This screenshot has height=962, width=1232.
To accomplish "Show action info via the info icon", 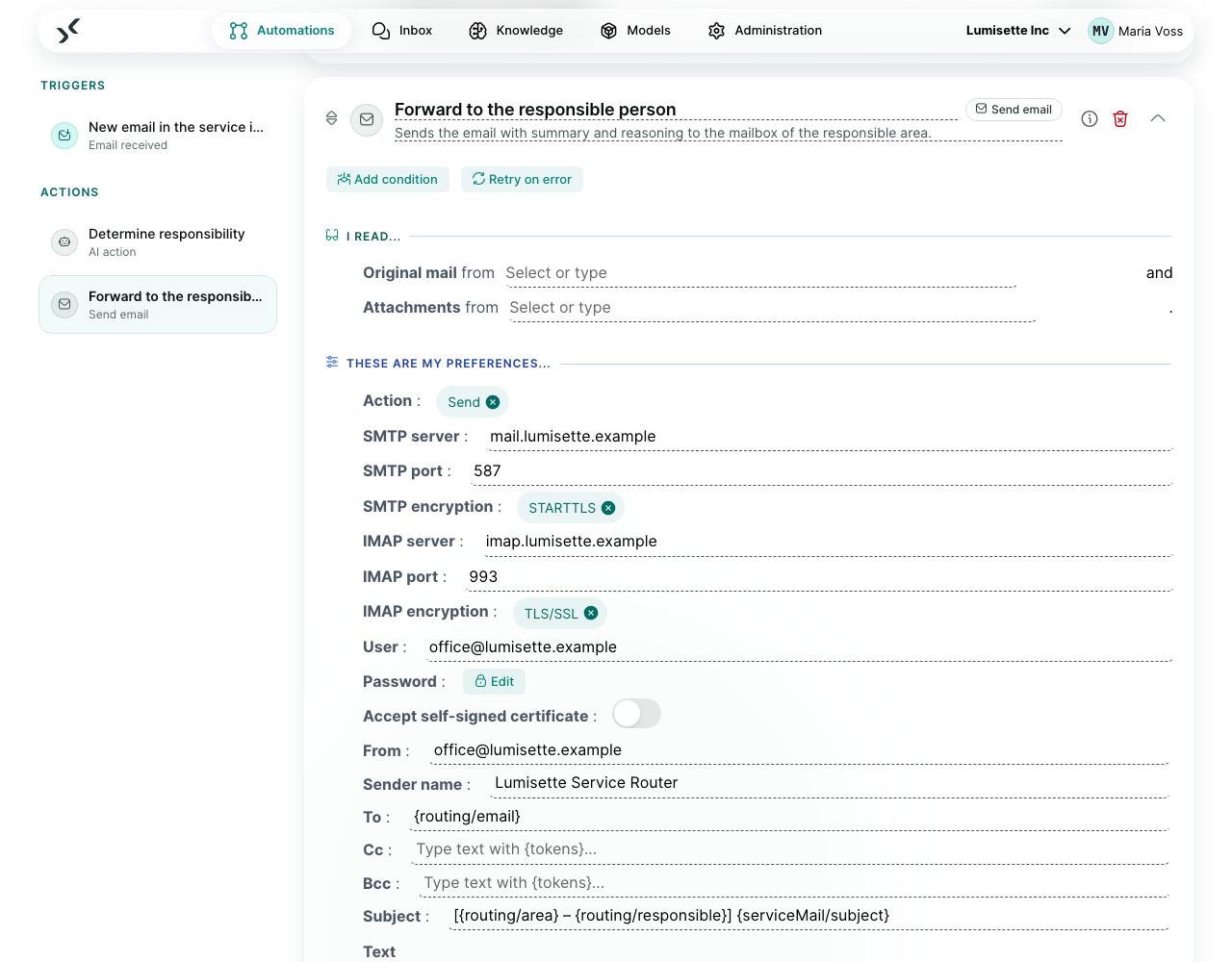I will pyautogui.click(x=1090, y=119).
